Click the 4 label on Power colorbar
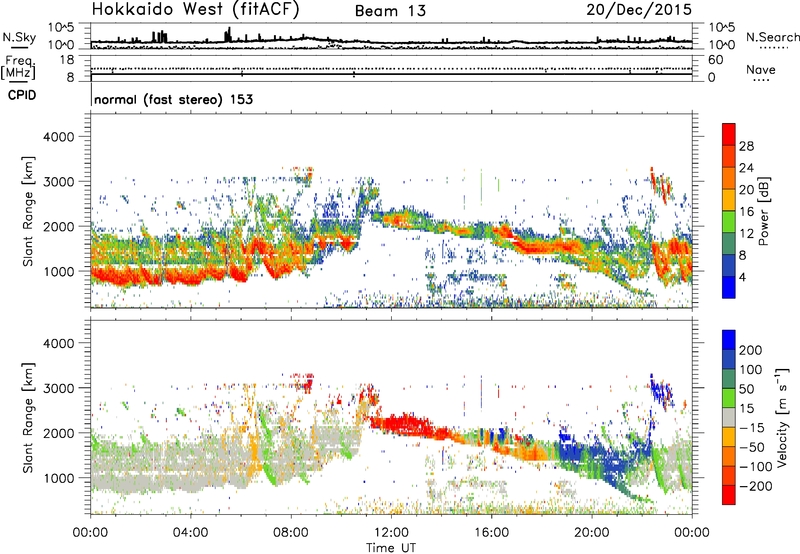Screen dimensions: 800x554 click(742, 277)
